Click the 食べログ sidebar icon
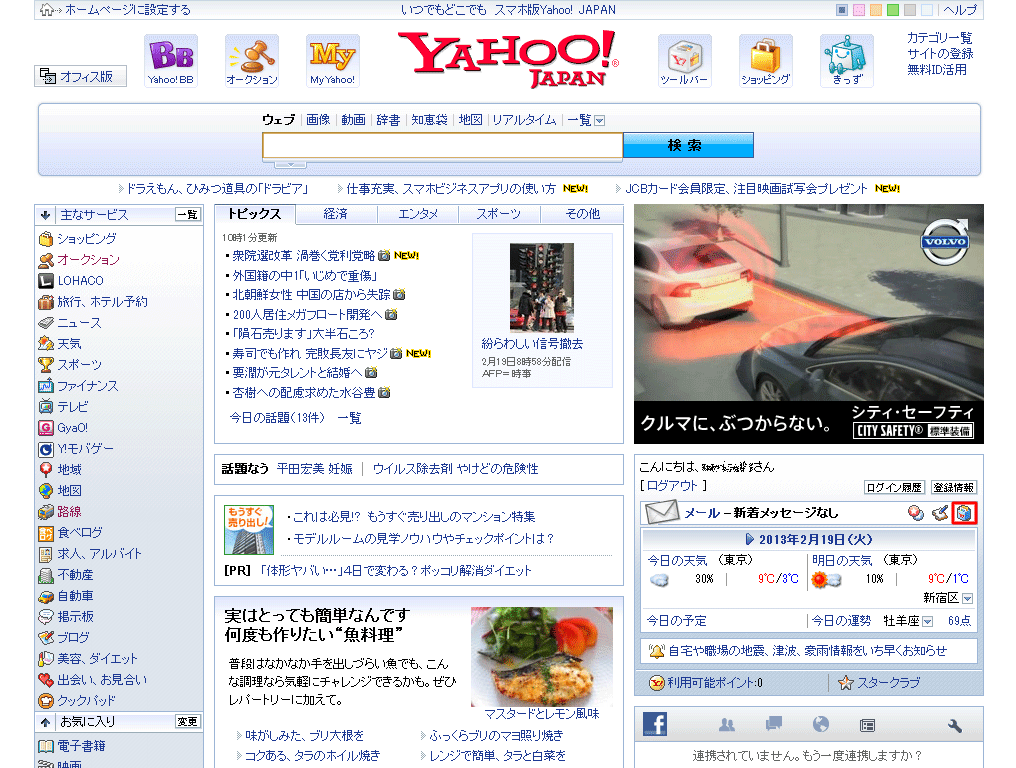This screenshot has width=1016, height=768. pyautogui.click(x=45, y=533)
